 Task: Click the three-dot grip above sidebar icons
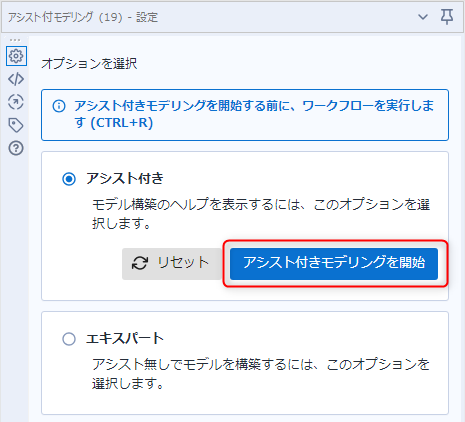point(15,40)
